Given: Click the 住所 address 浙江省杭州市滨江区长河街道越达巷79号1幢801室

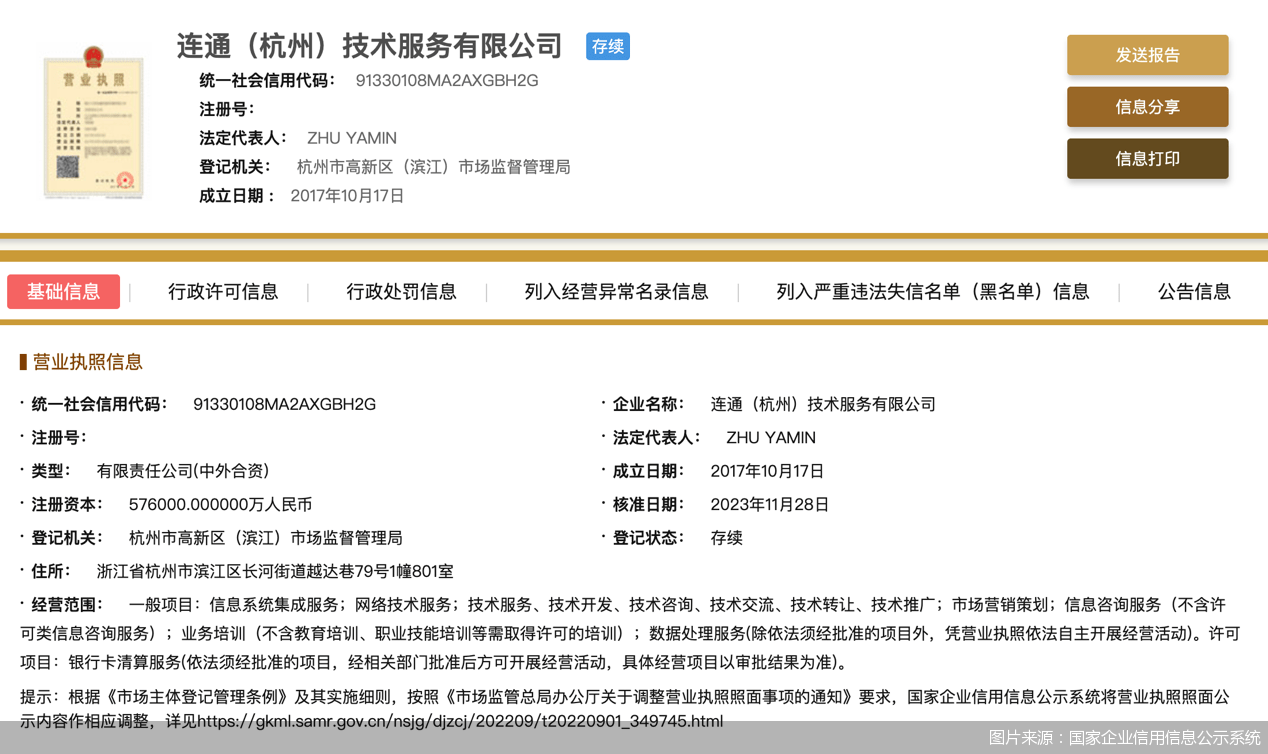Looking at the screenshot, I should pos(275,572).
